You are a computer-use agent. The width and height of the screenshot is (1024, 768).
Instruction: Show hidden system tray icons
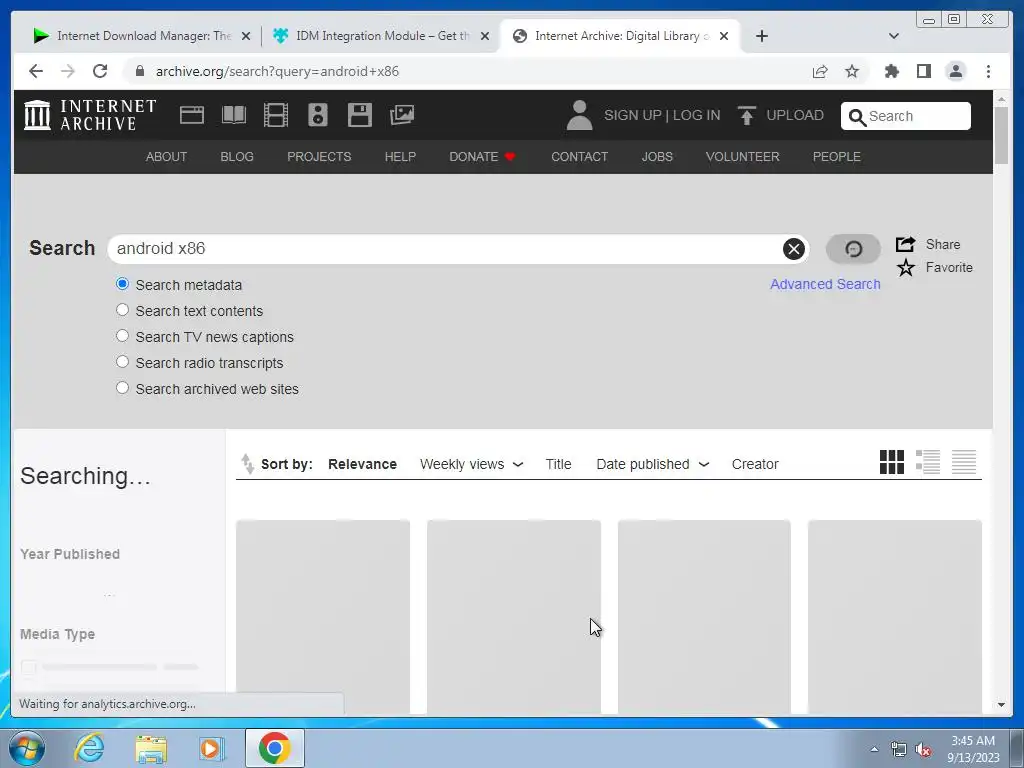(874, 749)
